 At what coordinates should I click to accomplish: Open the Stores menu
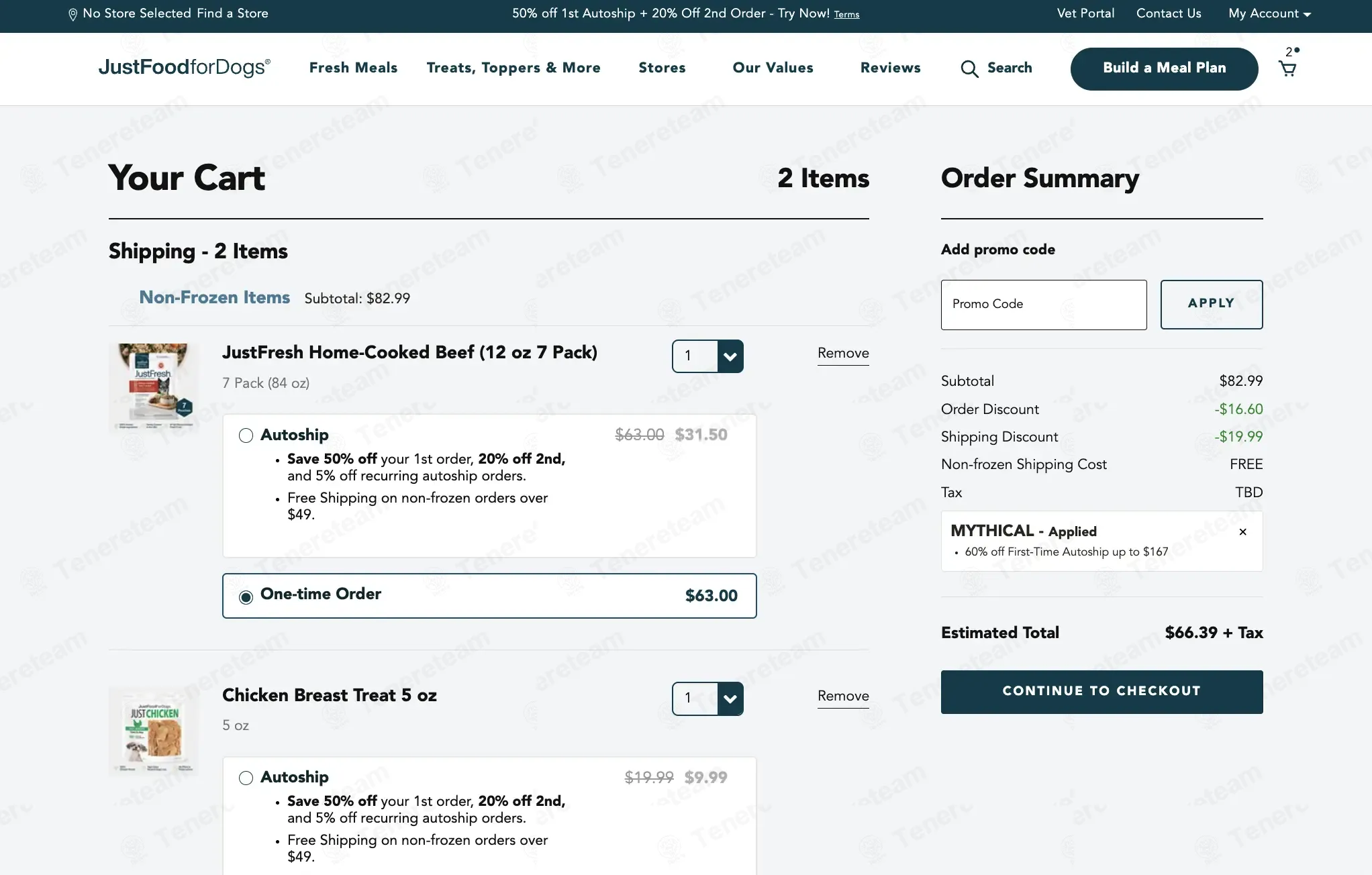[x=662, y=68]
